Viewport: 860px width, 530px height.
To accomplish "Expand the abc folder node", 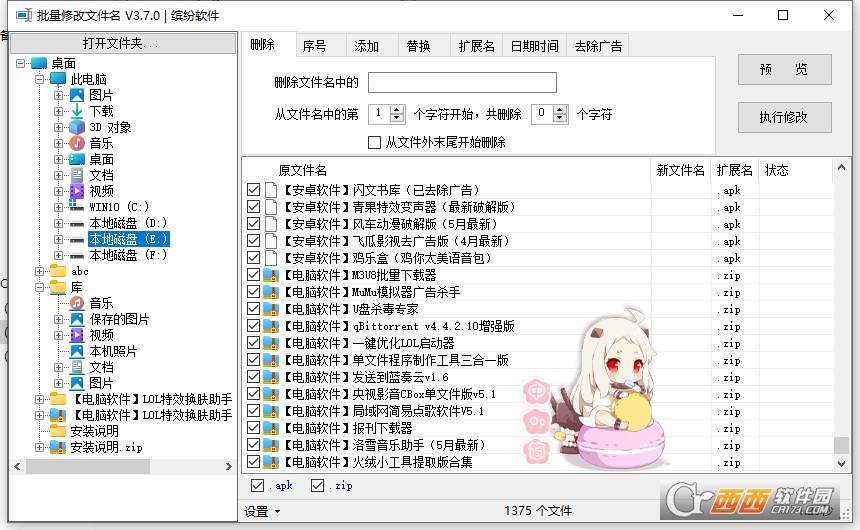I will (x=39, y=271).
